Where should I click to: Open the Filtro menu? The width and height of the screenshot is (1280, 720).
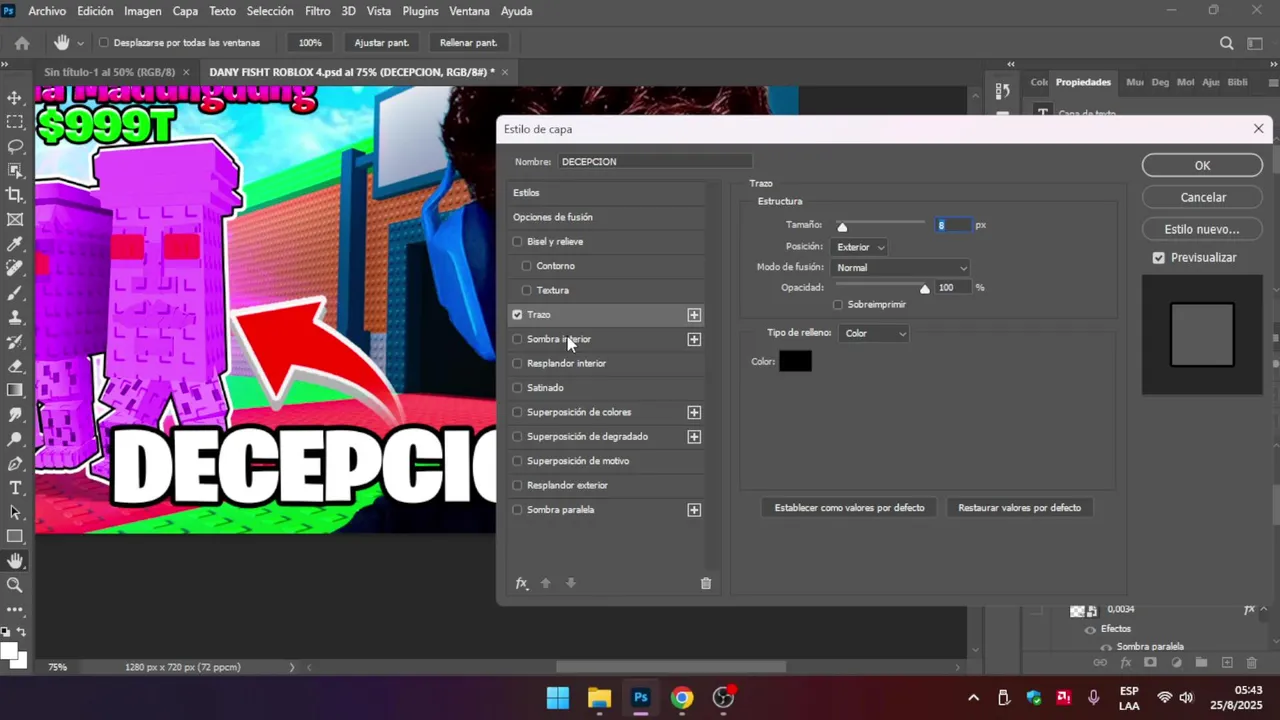point(317,11)
